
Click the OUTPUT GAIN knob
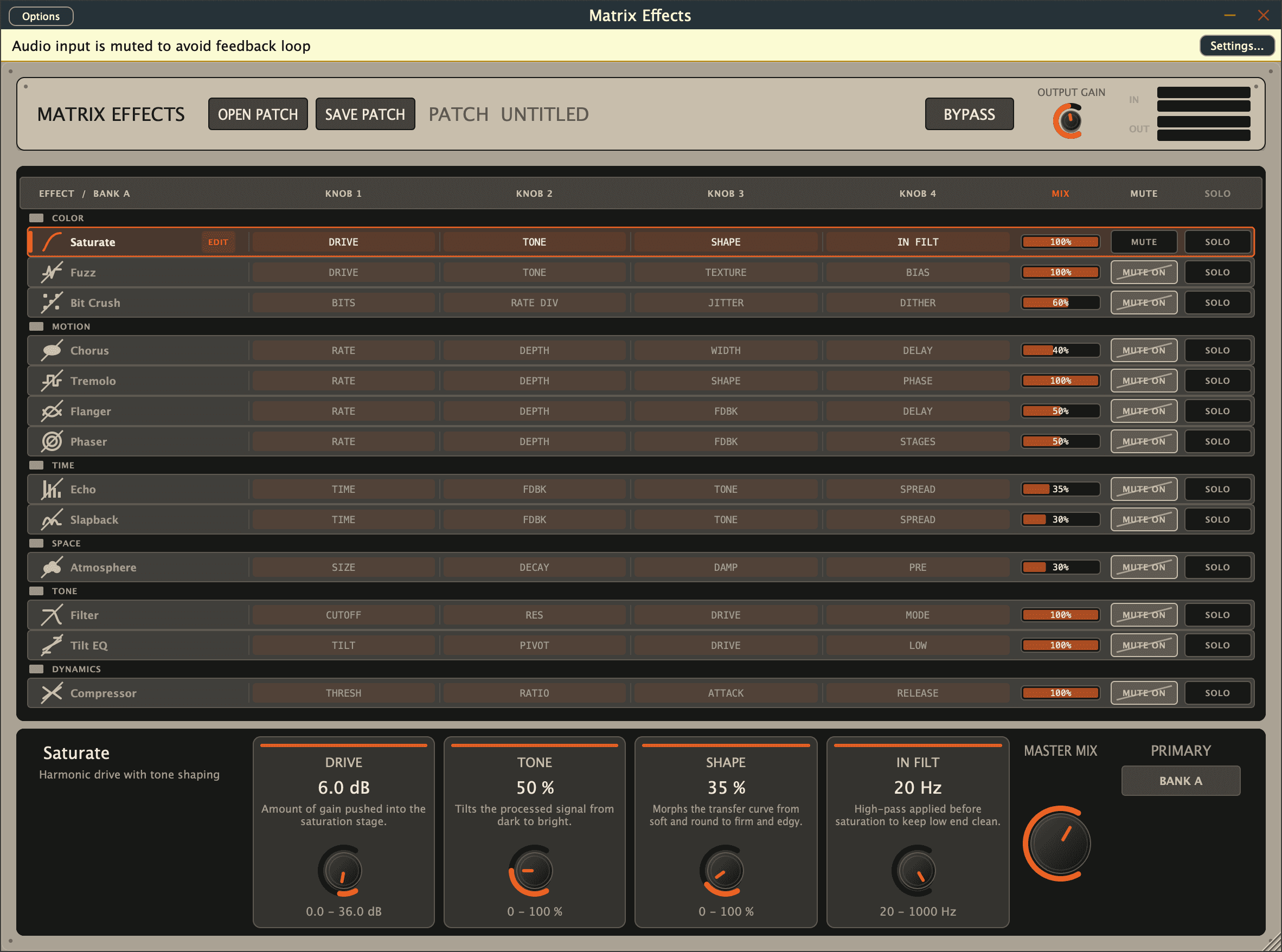[1069, 121]
